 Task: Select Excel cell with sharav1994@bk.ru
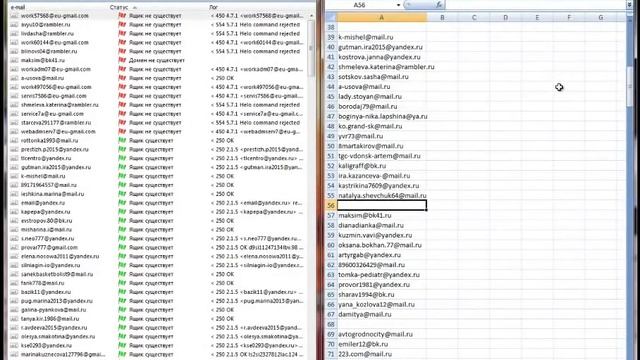click(382, 294)
